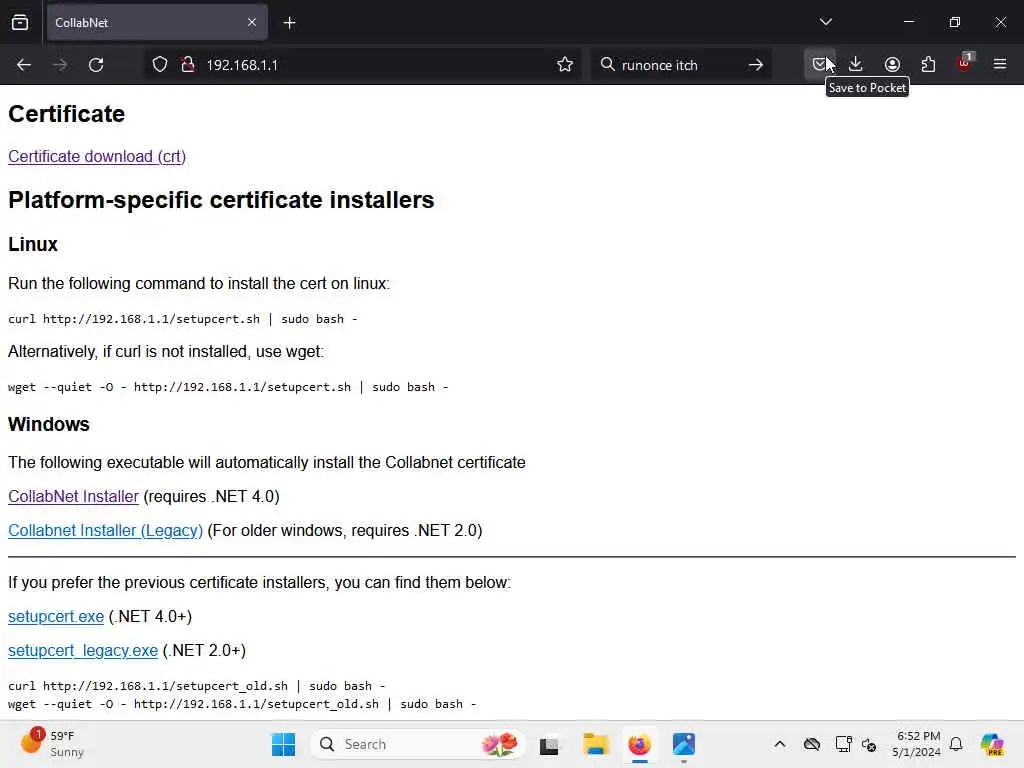Click the search box containing runonce itch

coord(679,65)
